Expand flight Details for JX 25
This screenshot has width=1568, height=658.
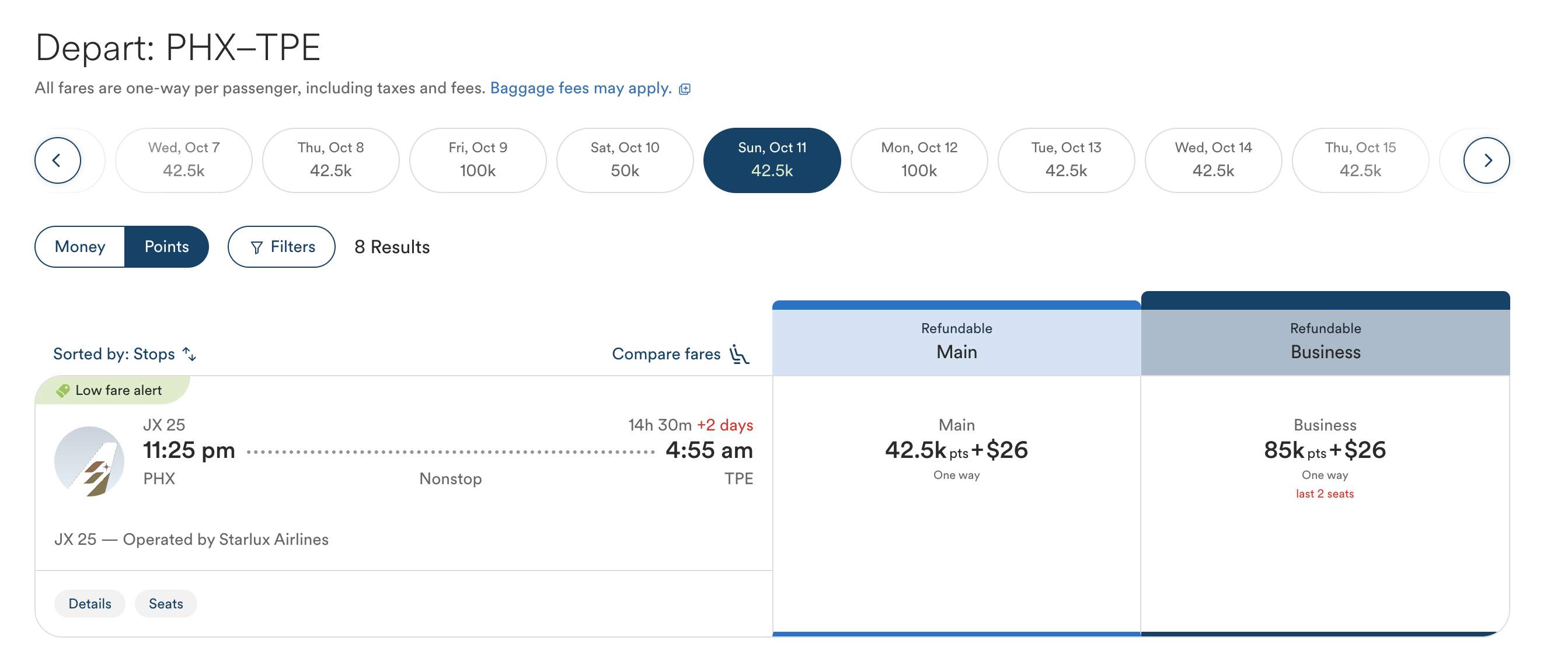pos(89,603)
